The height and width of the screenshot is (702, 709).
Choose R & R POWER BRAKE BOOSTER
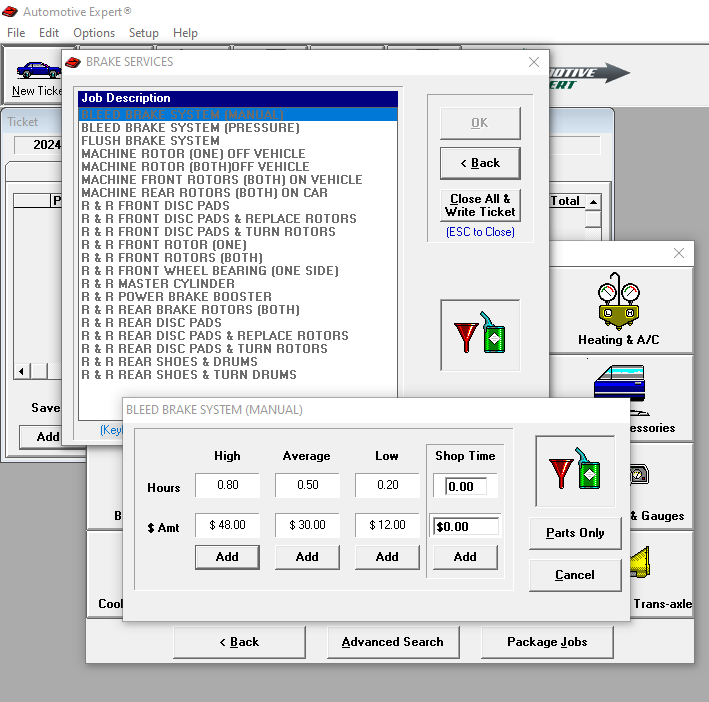(x=176, y=297)
